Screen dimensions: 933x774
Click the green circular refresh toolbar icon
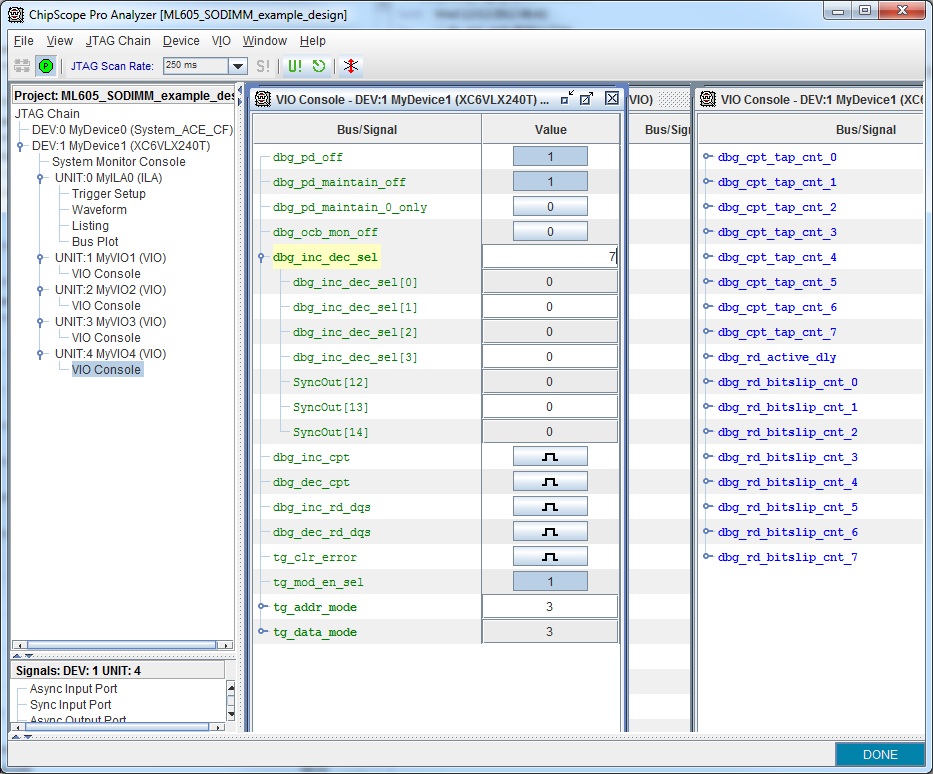click(319, 66)
